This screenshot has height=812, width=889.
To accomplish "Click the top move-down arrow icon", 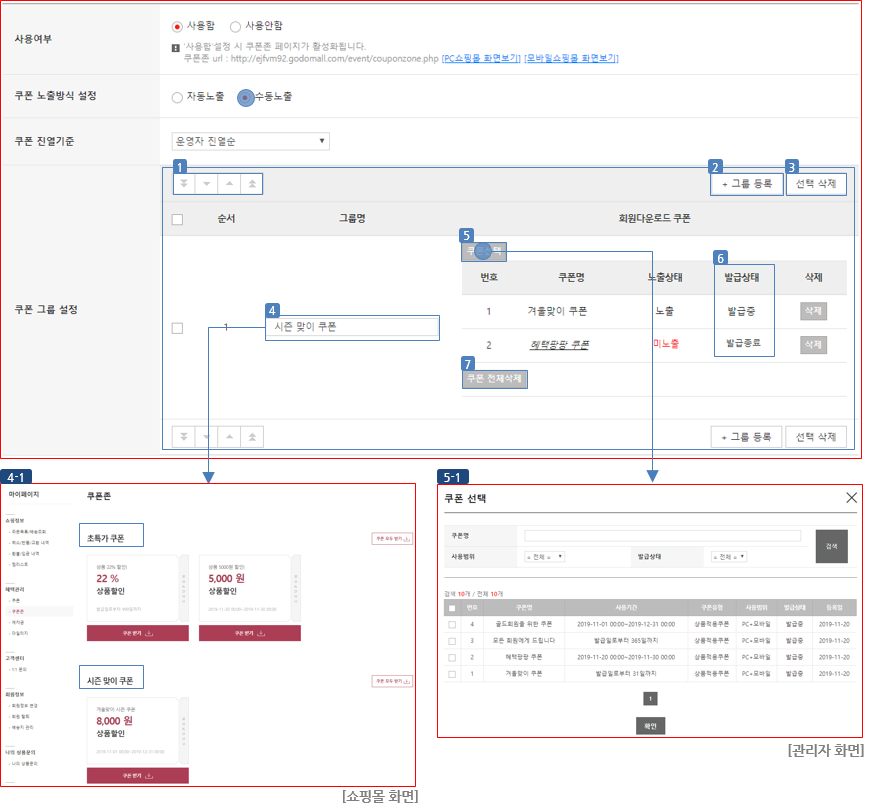I will click(207, 185).
